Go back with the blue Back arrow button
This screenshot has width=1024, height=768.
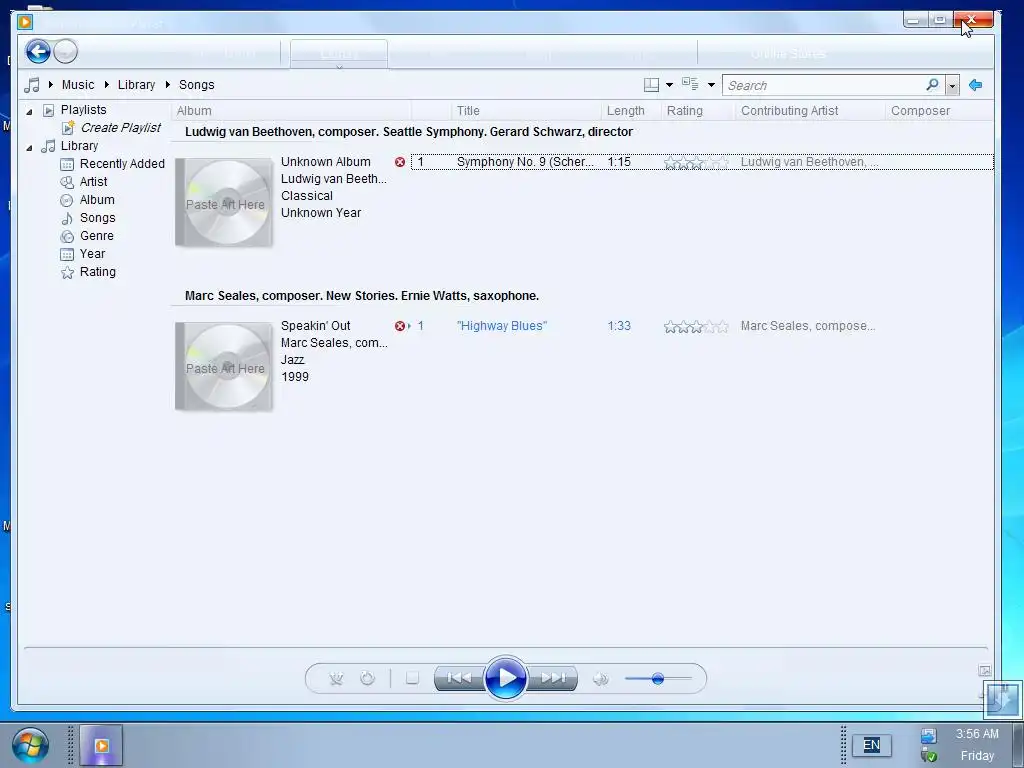point(38,51)
